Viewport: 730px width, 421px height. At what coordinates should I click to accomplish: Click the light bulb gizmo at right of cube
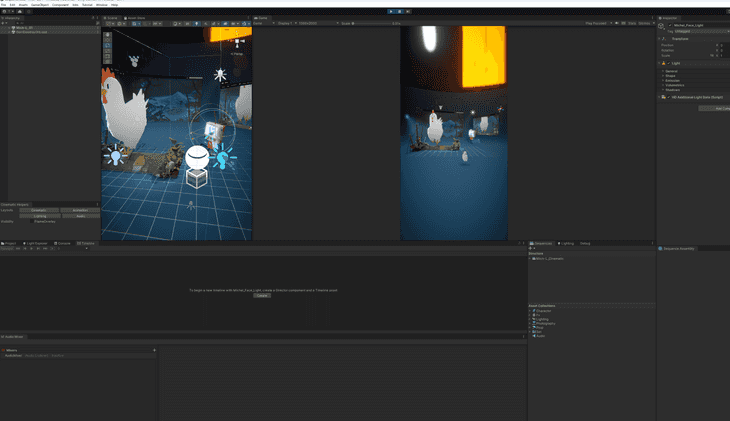click(x=222, y=157)
